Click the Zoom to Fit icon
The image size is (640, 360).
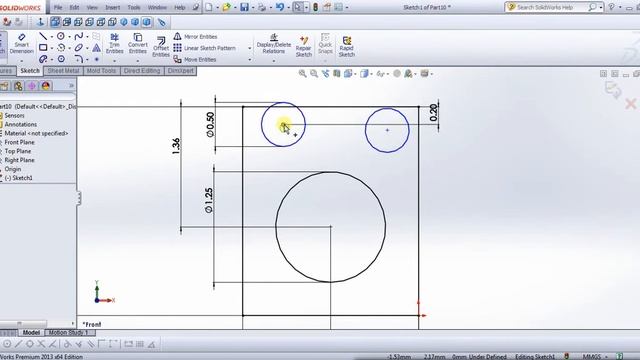click(302, 73)
